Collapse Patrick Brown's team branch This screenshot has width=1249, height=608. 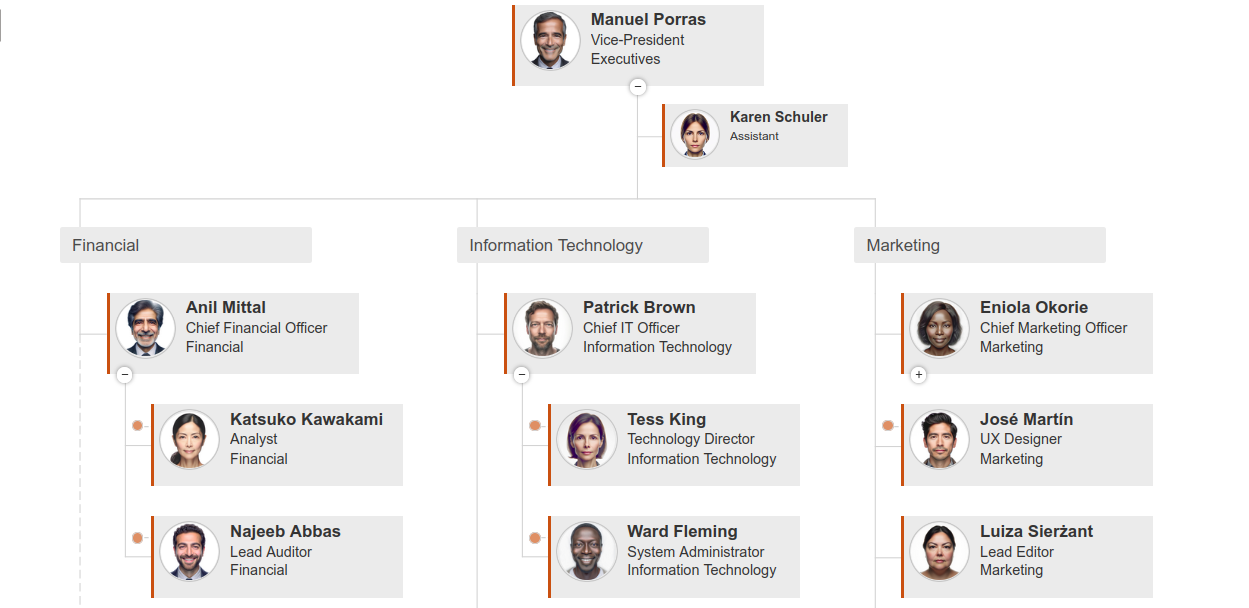click(522, 375)
